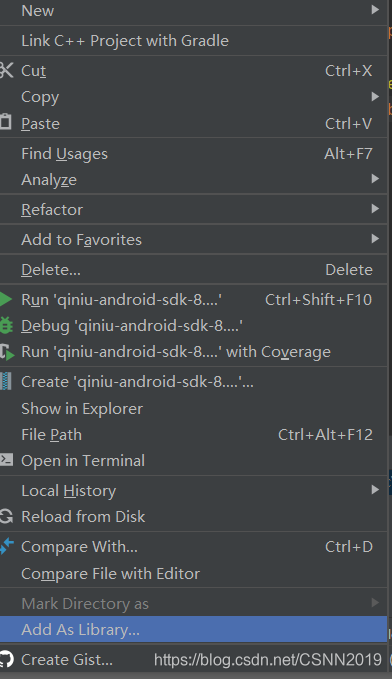Click the terminal icon beside Open in Terminal

coord(6,459)
